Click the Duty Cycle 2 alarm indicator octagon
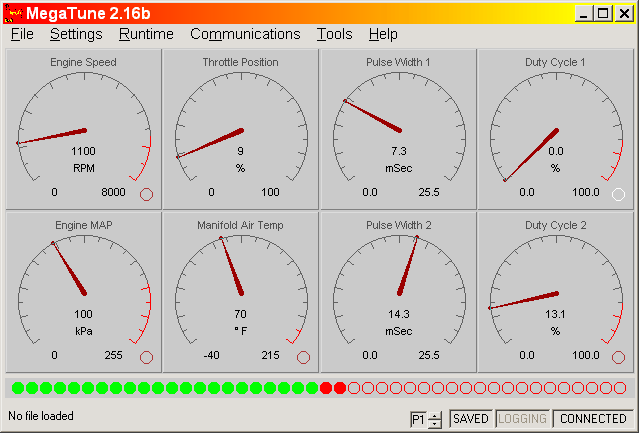This screenshot has width=639, height=433. coord(618,357)
